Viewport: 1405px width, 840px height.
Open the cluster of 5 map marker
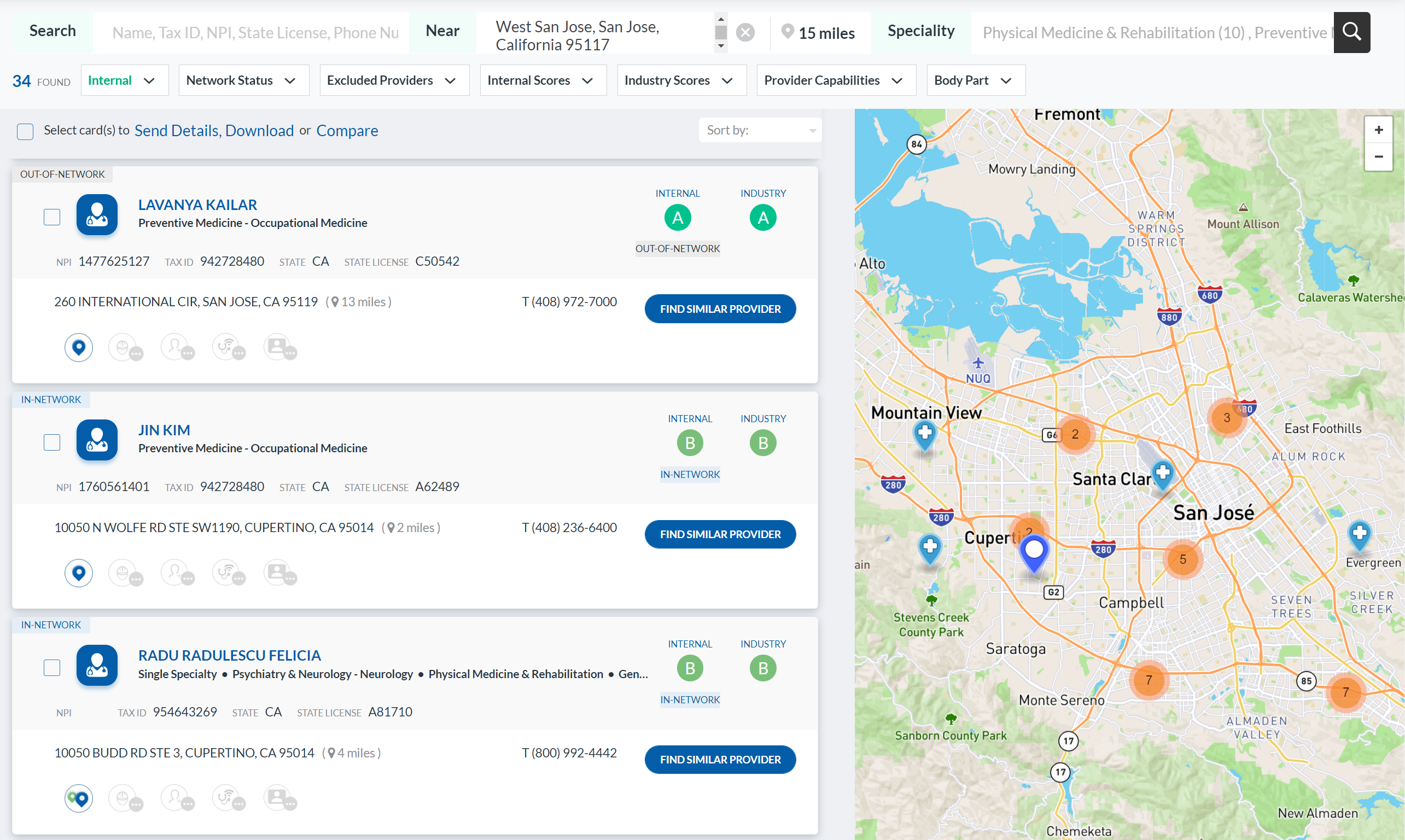pyautogui.click(x=1182, y=559)
